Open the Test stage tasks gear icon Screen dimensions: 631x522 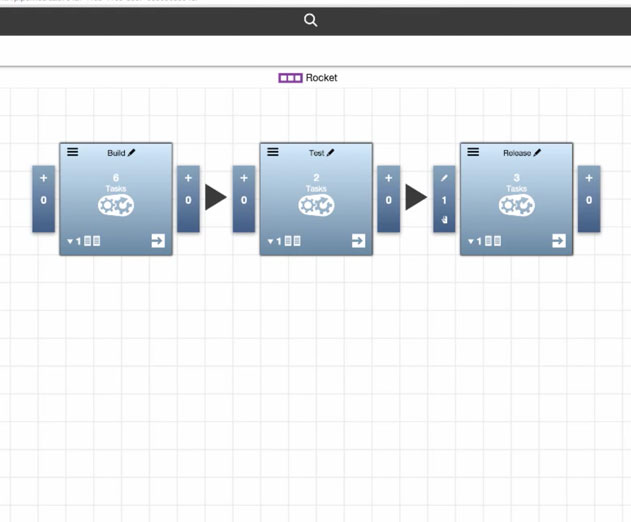tap(316, 205)
